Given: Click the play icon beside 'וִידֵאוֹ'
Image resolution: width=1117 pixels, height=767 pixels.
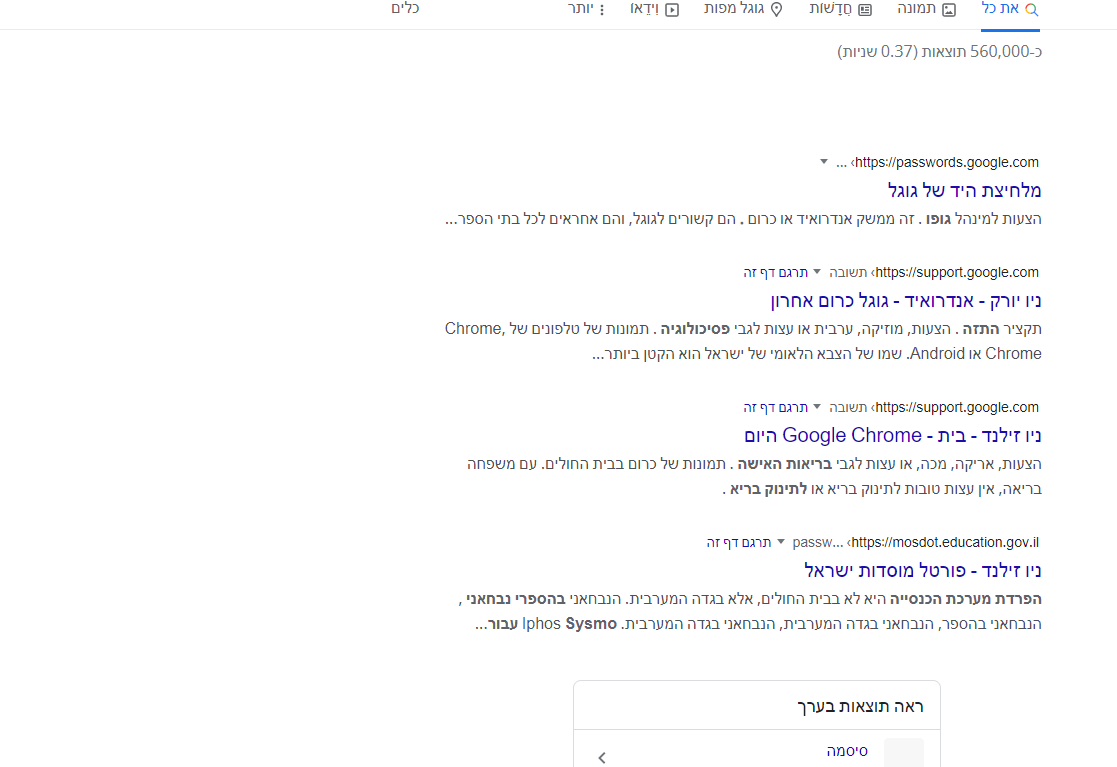Looking at the screenshot, I should click(x=672, y=9).
